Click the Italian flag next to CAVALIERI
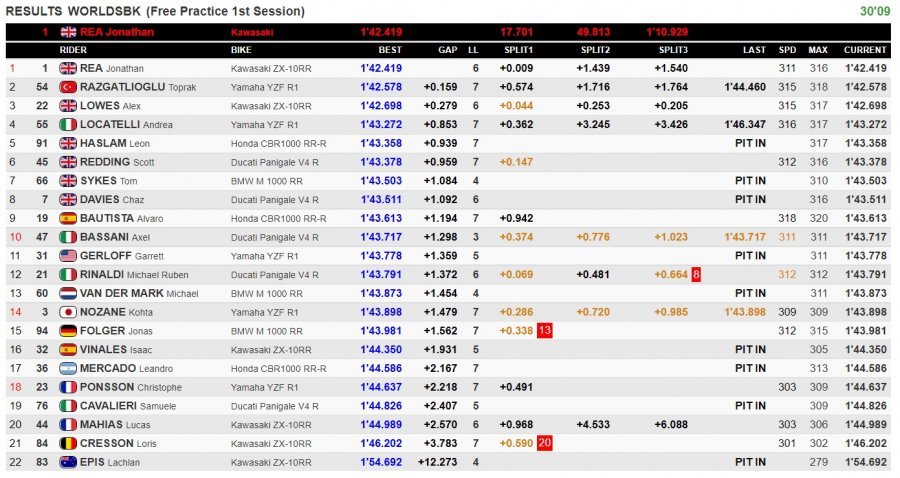Screen dimensions: 900x478 pyautogui.click(x=68, y=406)
